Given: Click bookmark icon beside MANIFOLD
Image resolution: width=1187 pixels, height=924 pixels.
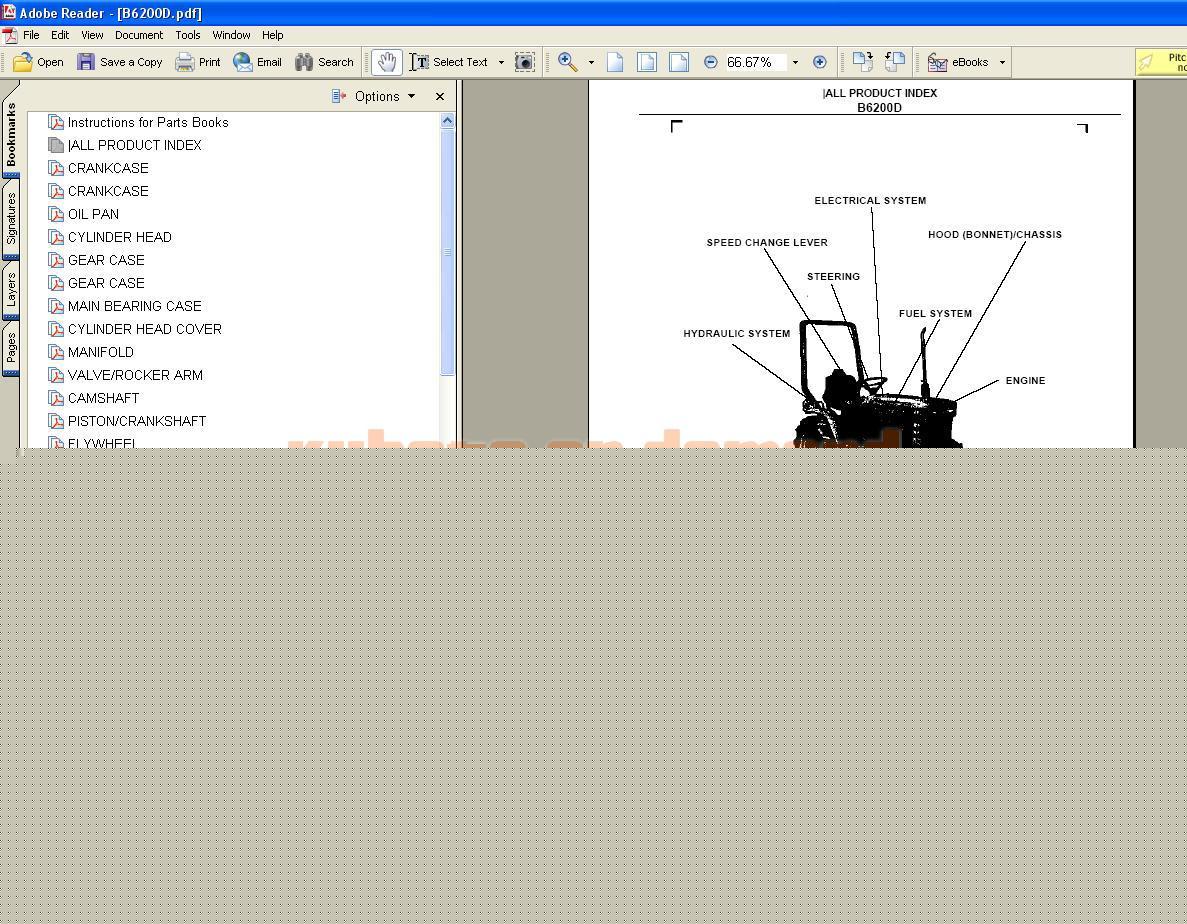Looking at the screenshot, I should (x=56, y=352).
